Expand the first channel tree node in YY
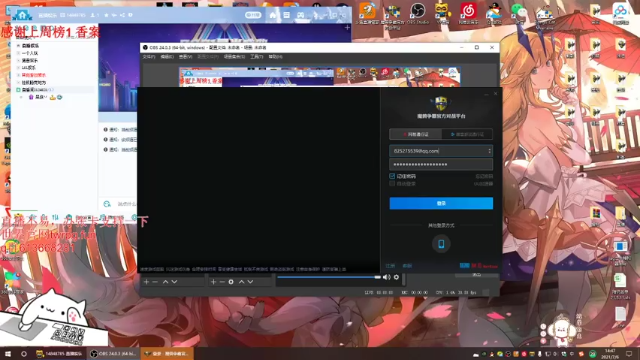The height and width of the screenshot is (360, 640). (x=18, y=46)
